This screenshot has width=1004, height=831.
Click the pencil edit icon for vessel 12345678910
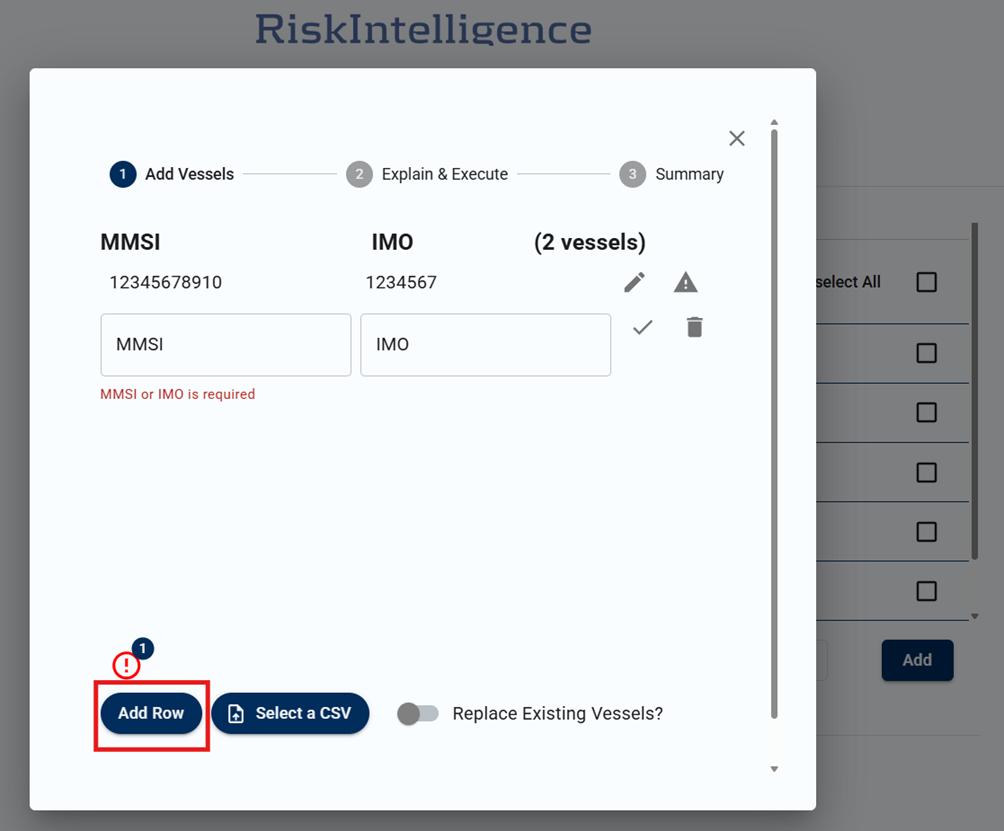tap(634, 283)
